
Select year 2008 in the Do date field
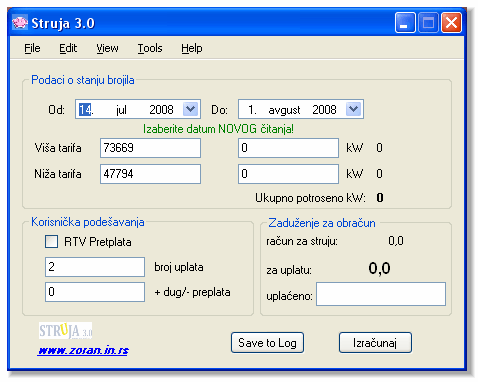point(324,110)
